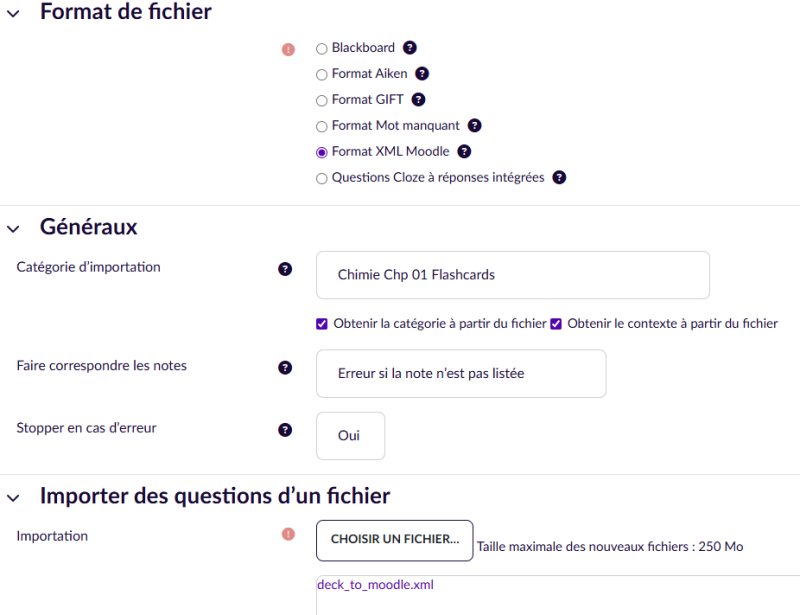Viewport: 800px width, 615px height.
Task: Show help for Format GIFT
Action: [x=418, y=100]
